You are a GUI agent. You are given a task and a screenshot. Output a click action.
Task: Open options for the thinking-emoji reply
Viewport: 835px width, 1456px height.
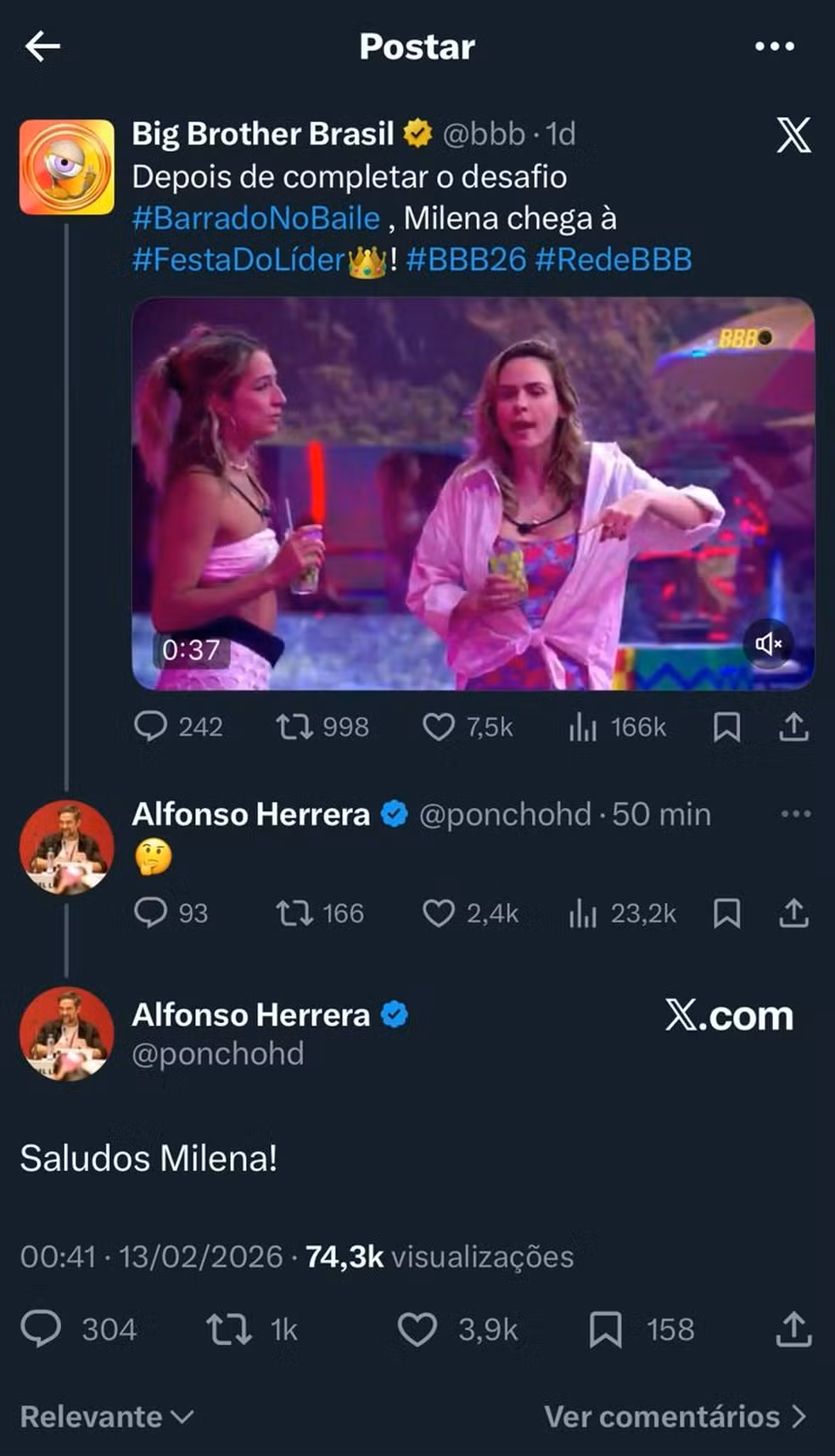[795, 814]
